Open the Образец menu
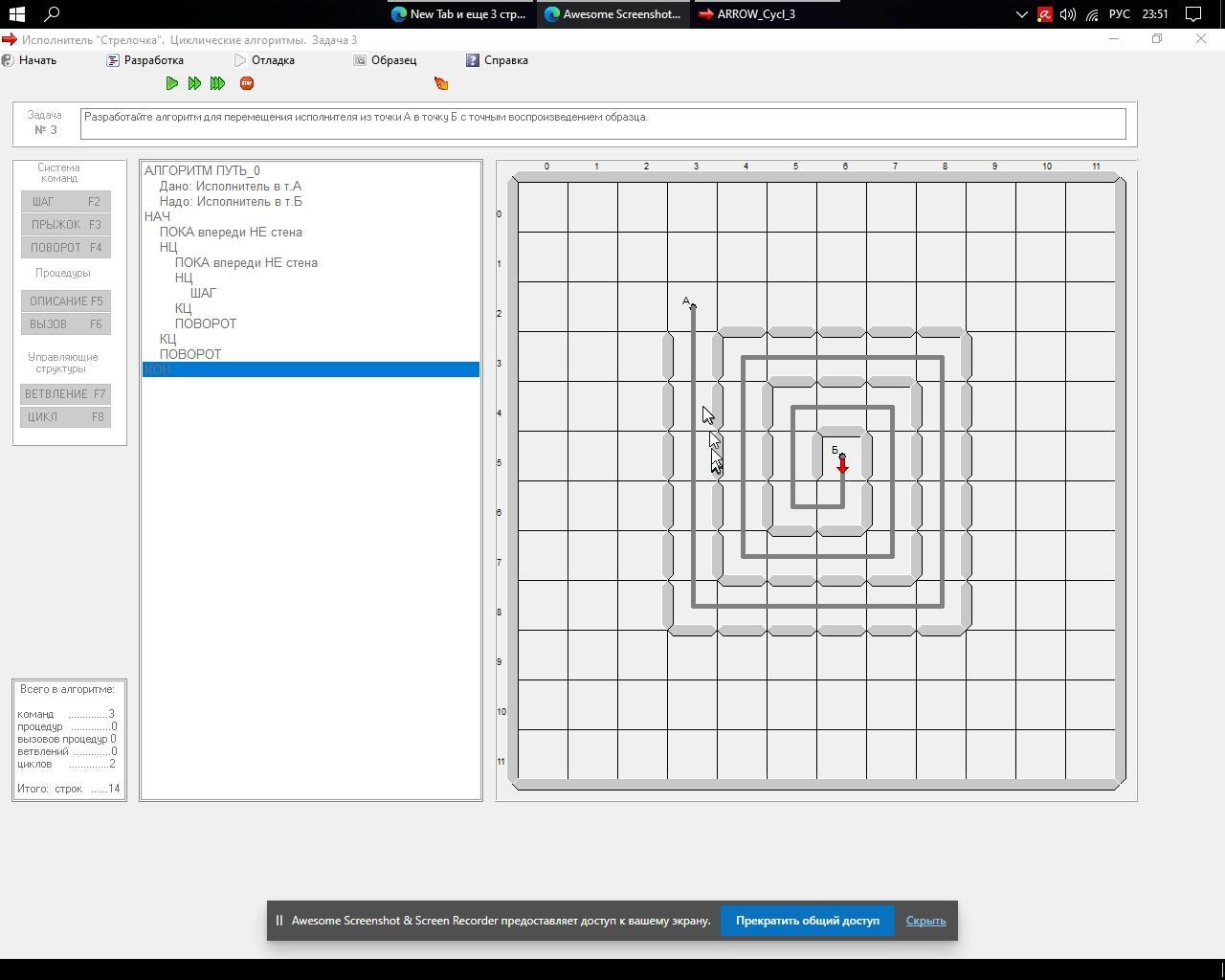1225x980 pixels. [393, 60]
